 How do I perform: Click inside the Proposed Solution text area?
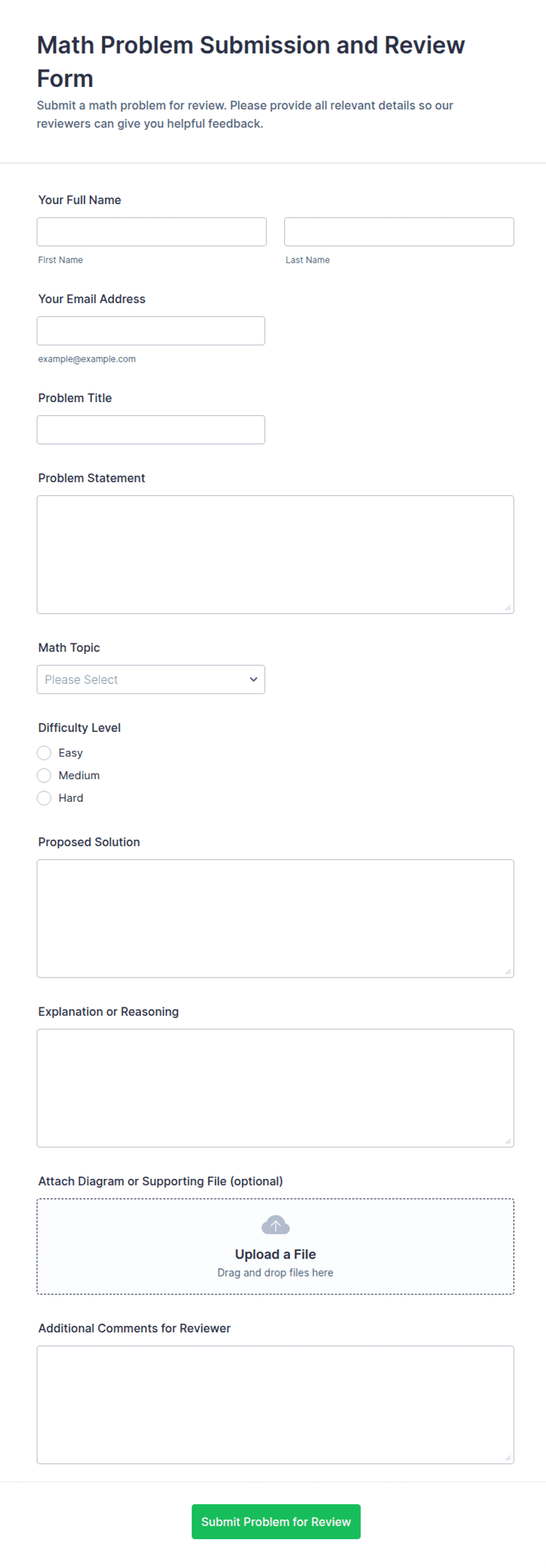[x=275, y=919]
